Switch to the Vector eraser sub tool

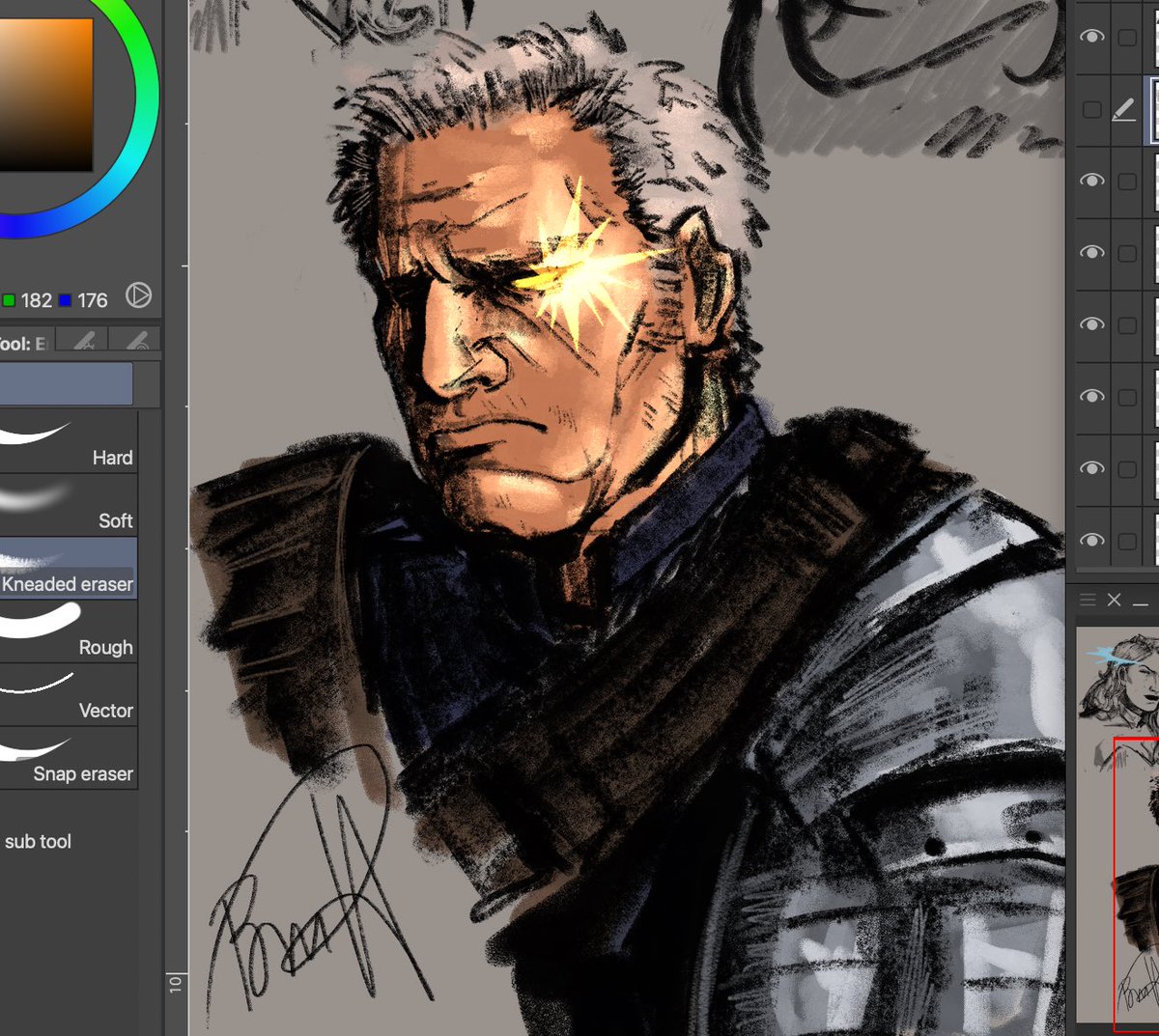coord(68,695)
